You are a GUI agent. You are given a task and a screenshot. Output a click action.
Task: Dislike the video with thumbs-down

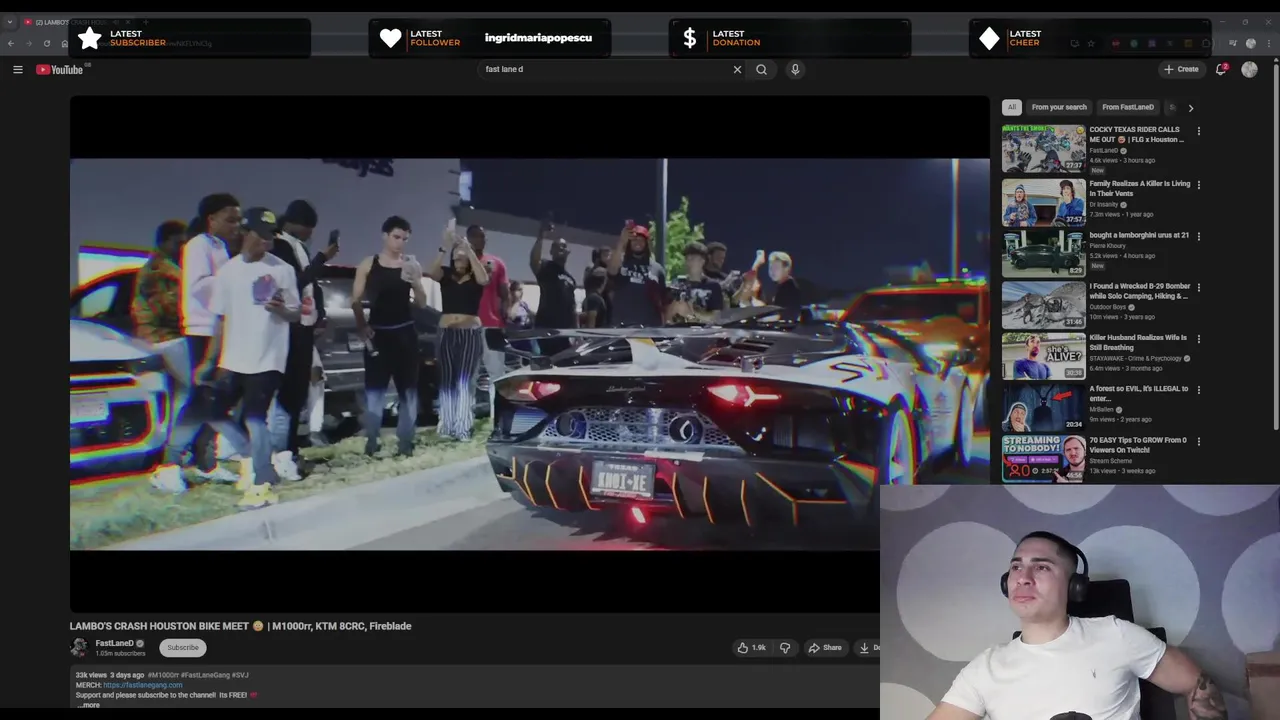click(x=785, y=647)
